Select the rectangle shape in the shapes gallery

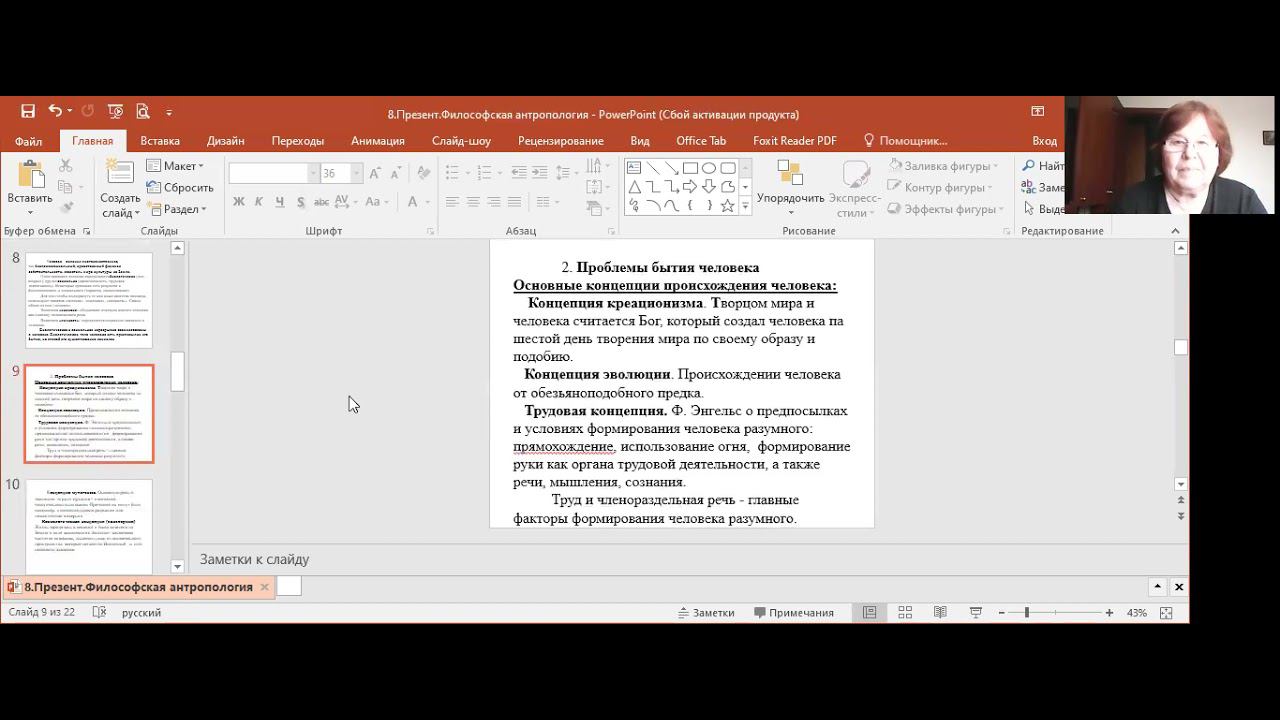pos(690,168)
